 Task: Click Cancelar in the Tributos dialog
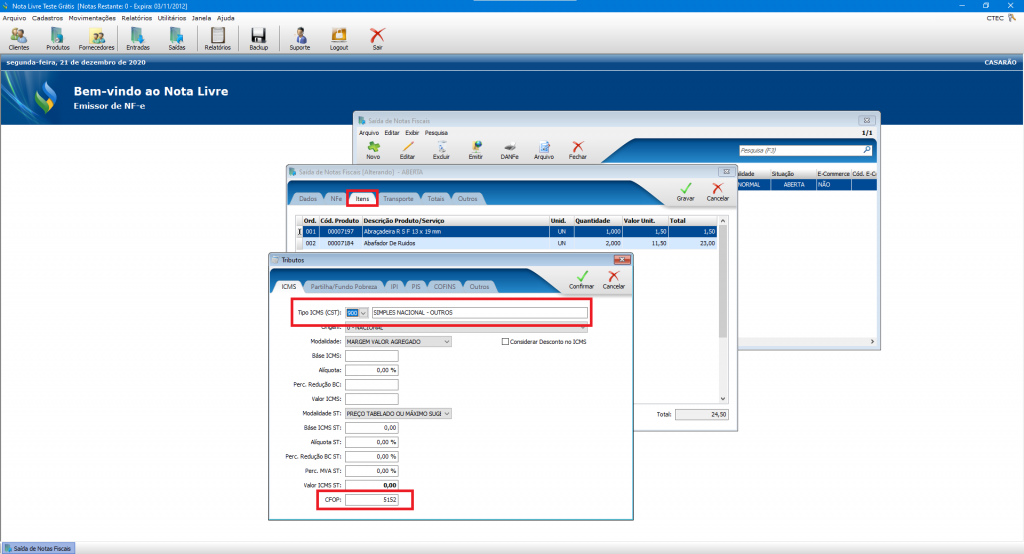pyautogui.click(x=614, y=279)
